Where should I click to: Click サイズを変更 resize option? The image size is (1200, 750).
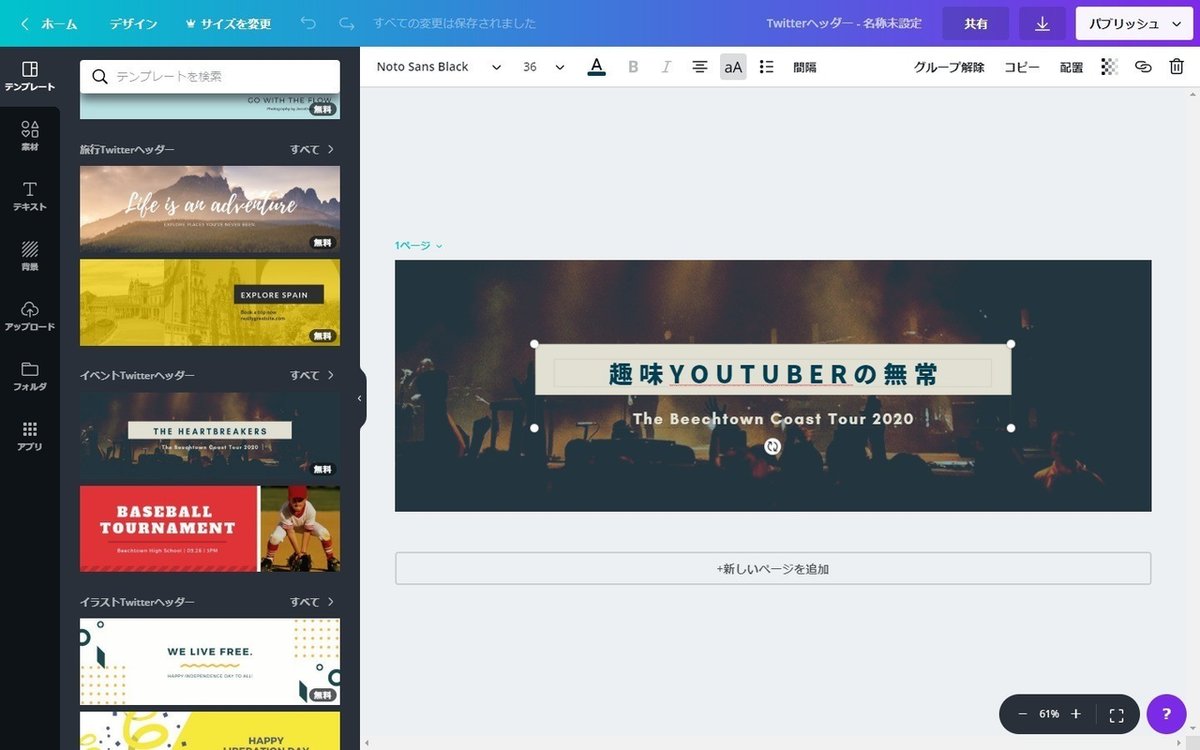(228, 23)
